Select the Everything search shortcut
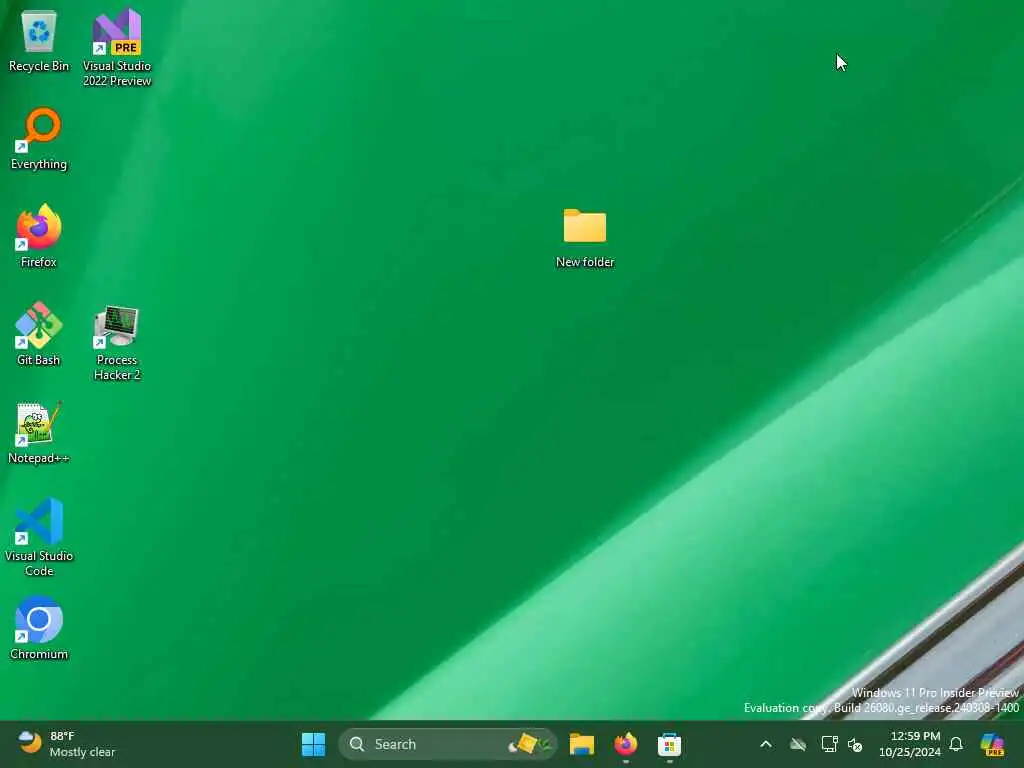 click(x=39, y=138)
